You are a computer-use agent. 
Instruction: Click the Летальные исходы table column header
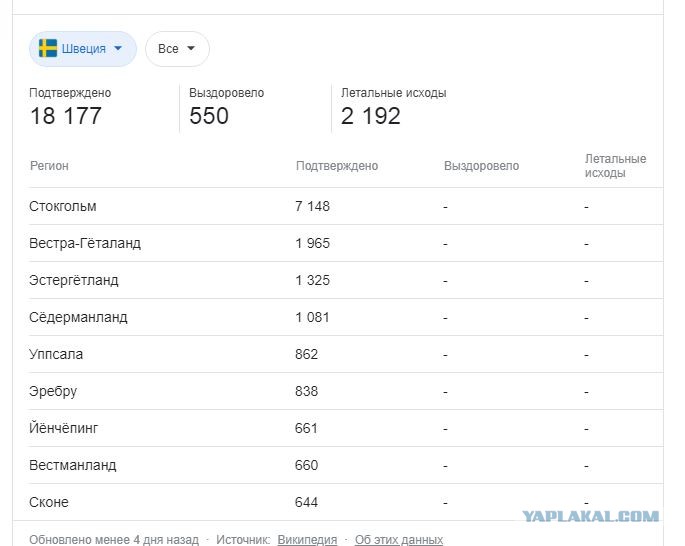615,166
